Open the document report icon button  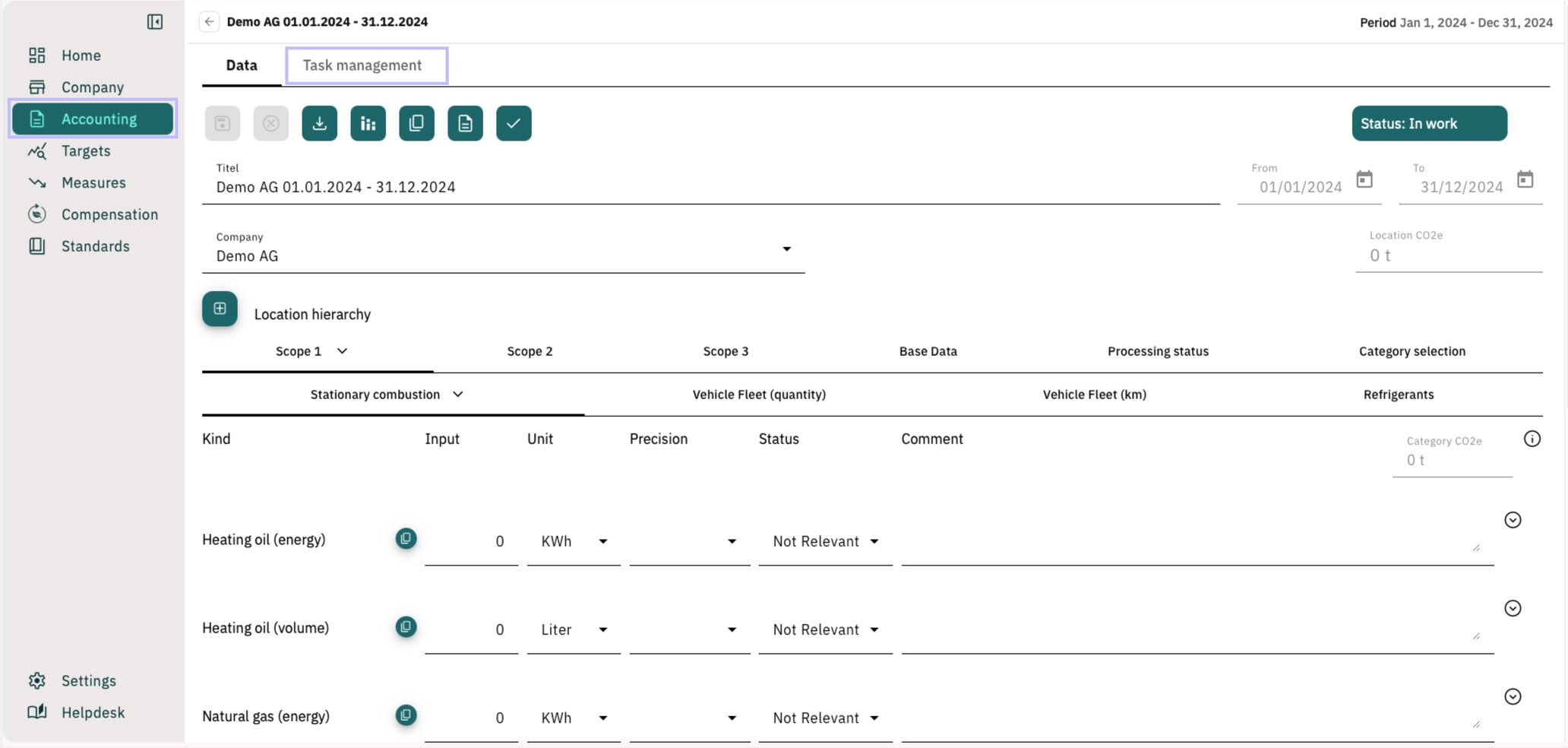pyautogui.click(x=466, y=123)
